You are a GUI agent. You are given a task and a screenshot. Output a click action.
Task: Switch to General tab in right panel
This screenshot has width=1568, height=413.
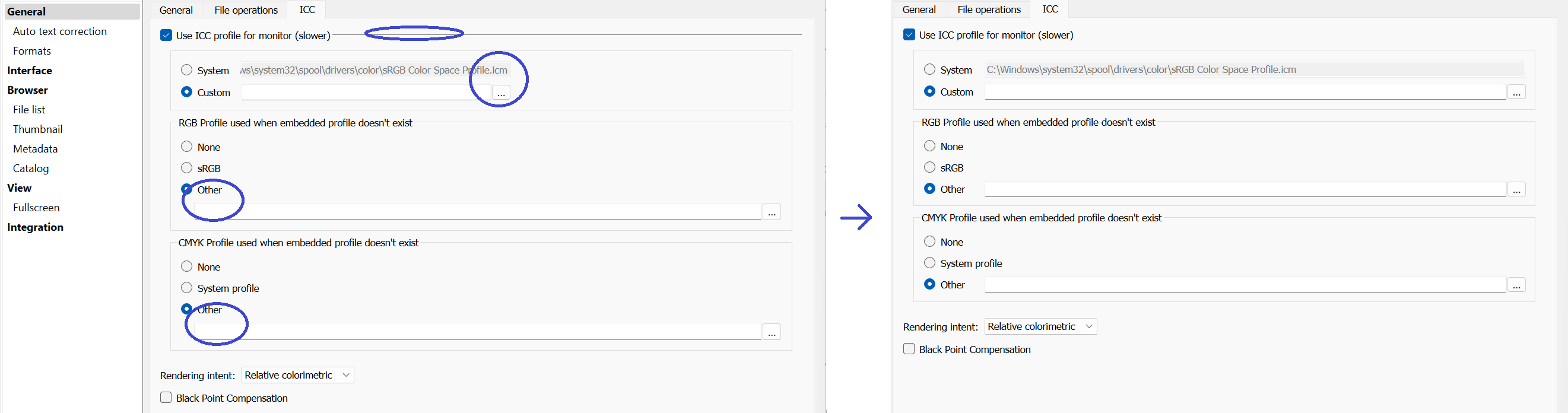(919, 9)
